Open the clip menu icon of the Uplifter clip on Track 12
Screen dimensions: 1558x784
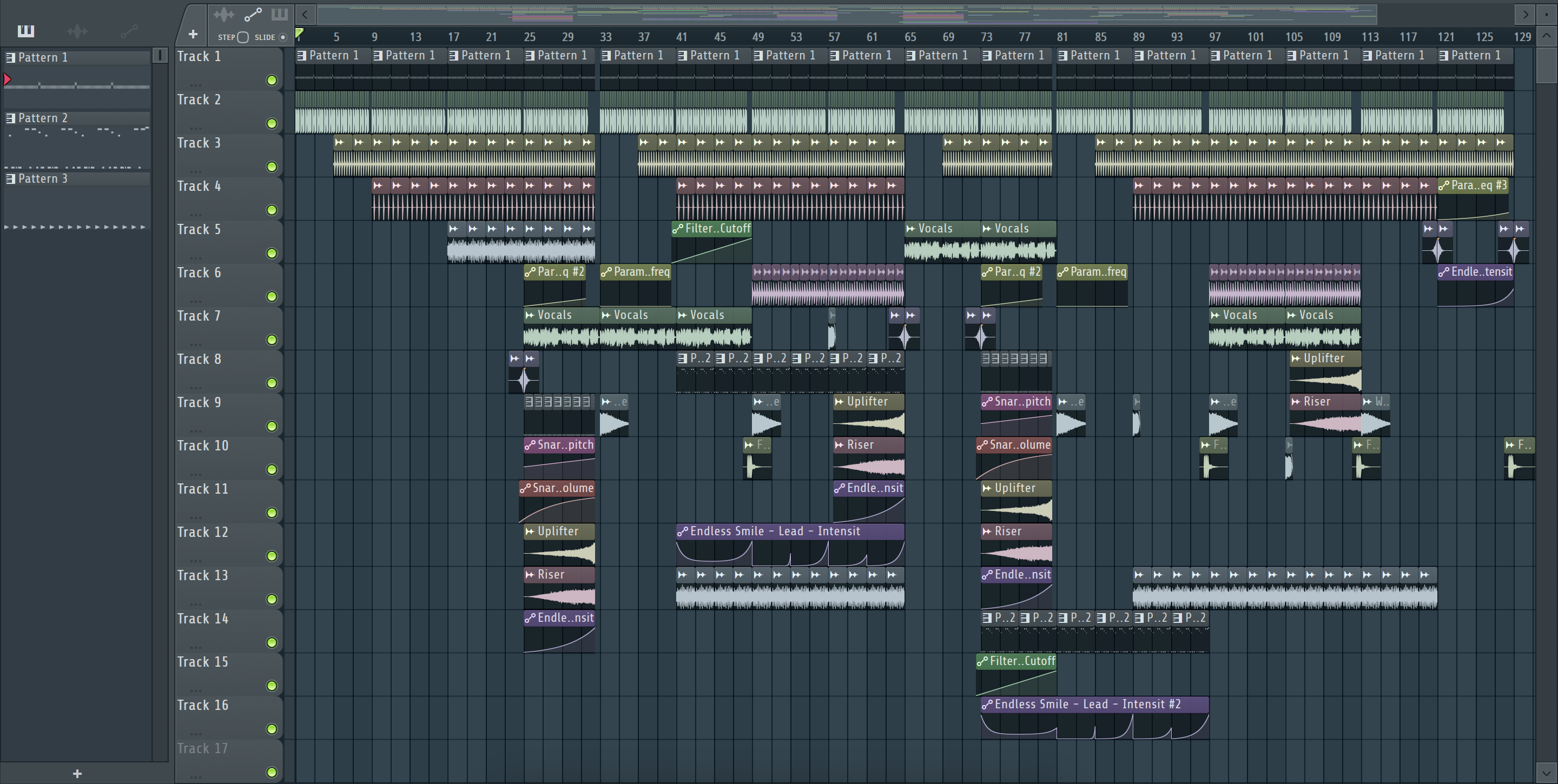click(530, 531)
